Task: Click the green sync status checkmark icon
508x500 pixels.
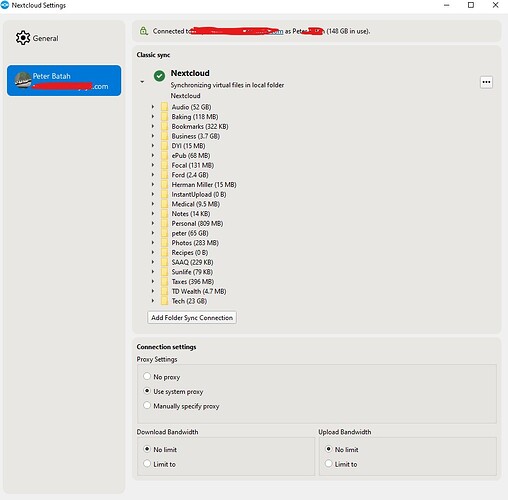Action: [159, 76]
